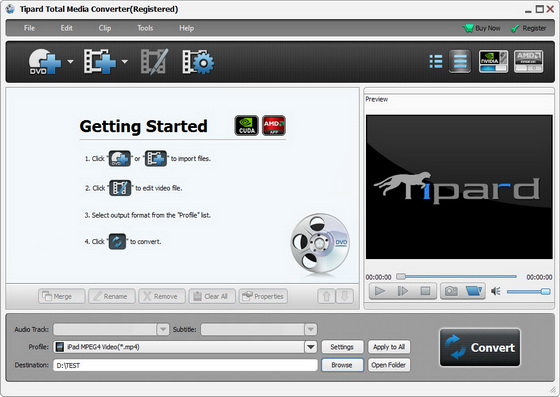Click the Edit video toolbar icon
Screen dimensions: 560x397
154,62
